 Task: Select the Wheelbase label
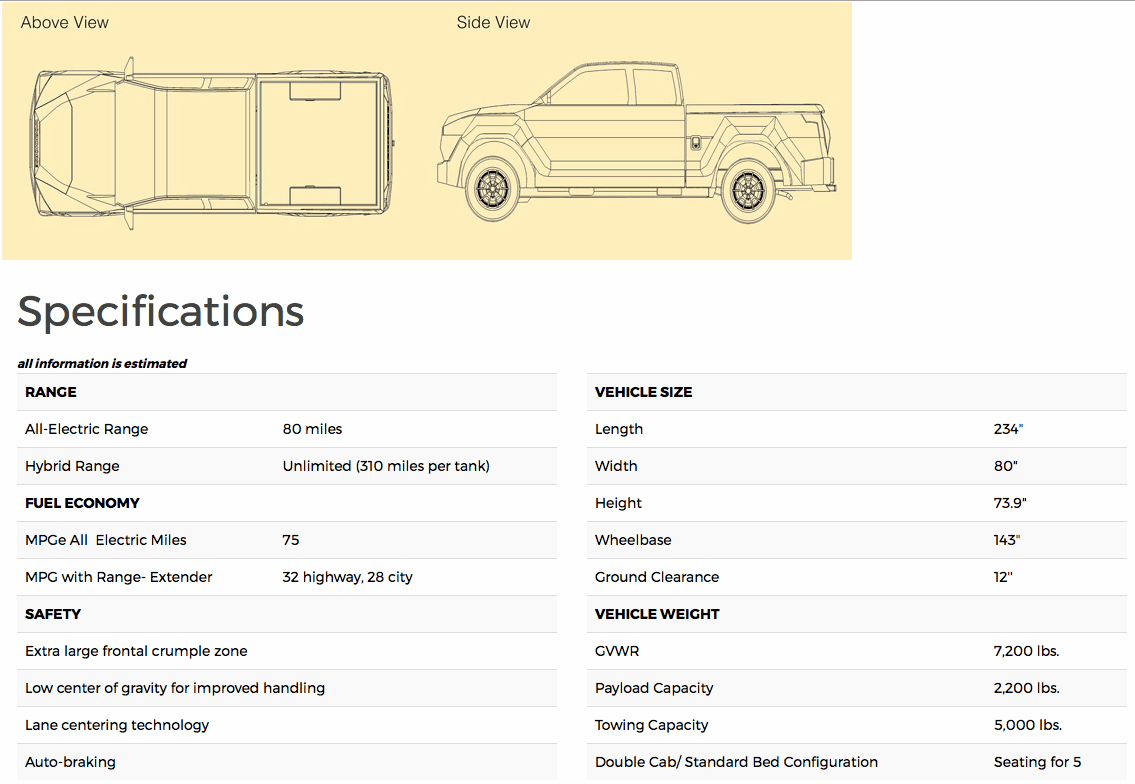633,539
